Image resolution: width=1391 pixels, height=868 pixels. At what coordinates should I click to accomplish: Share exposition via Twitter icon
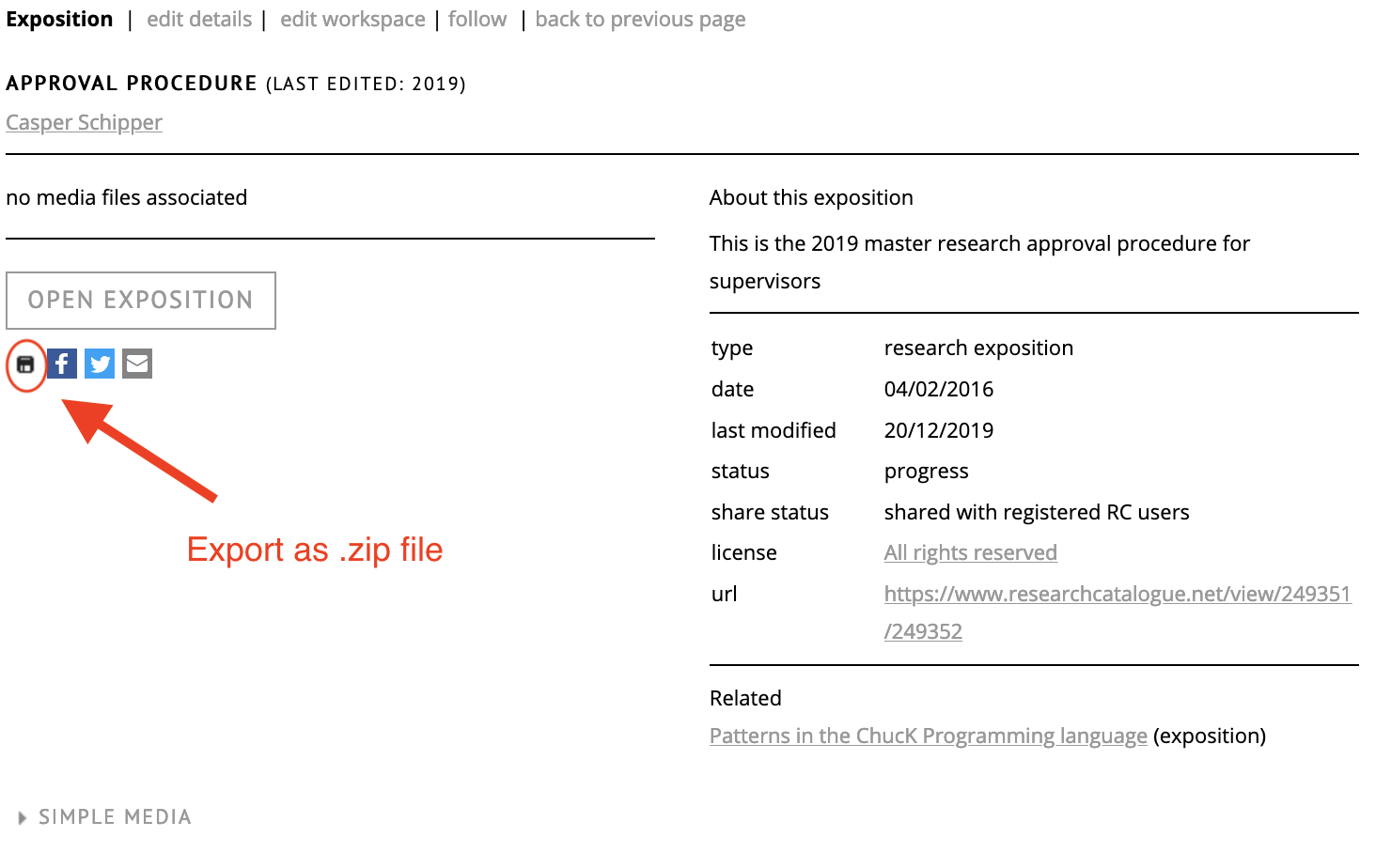click(x=100, y=364)
